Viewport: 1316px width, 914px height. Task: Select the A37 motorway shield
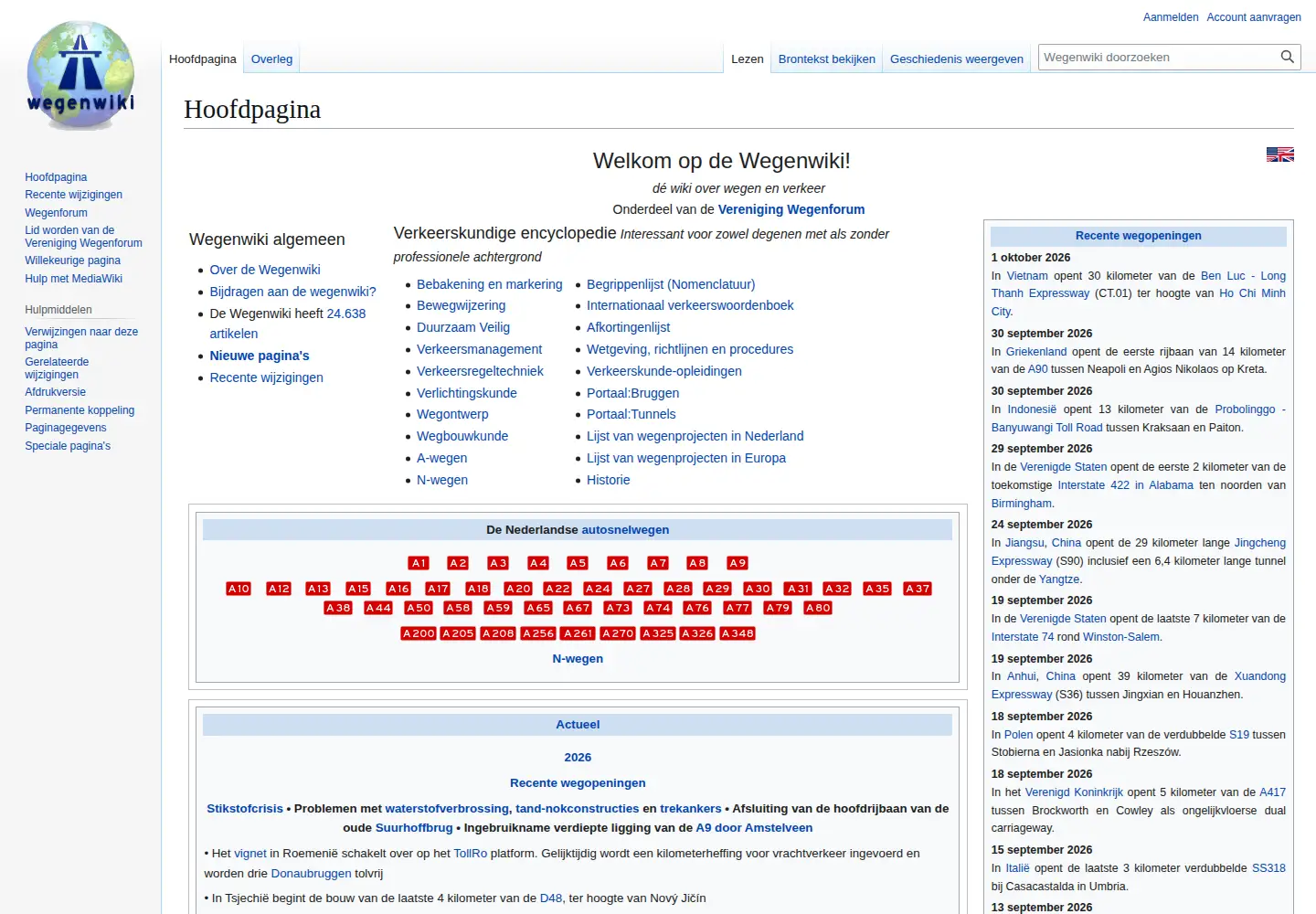point(918,589)
